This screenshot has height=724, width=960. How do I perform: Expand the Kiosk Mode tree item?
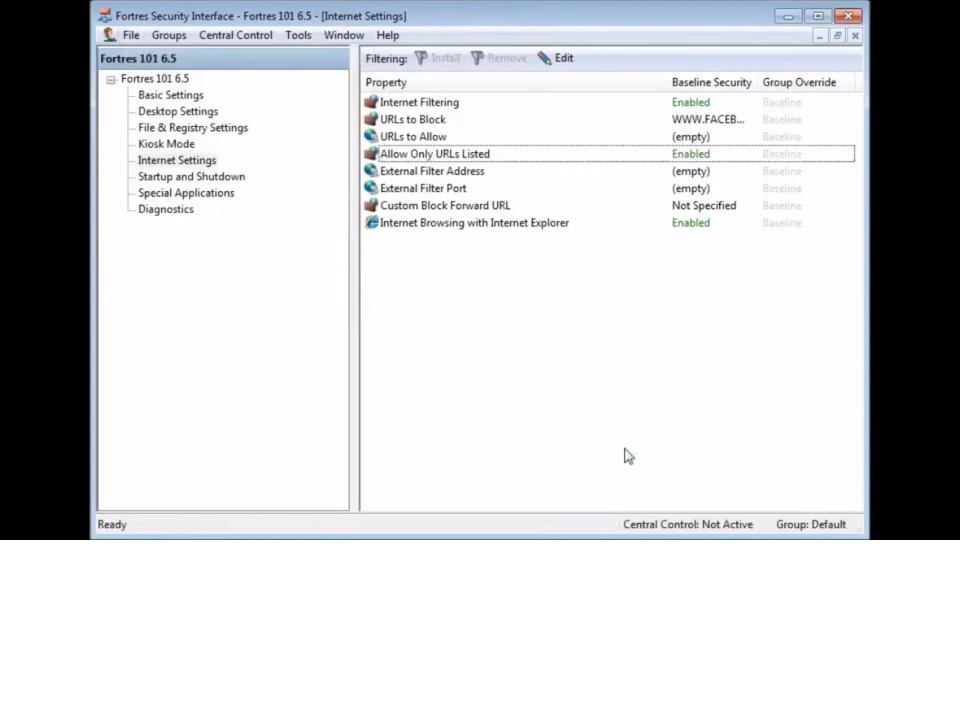point(166,143)
